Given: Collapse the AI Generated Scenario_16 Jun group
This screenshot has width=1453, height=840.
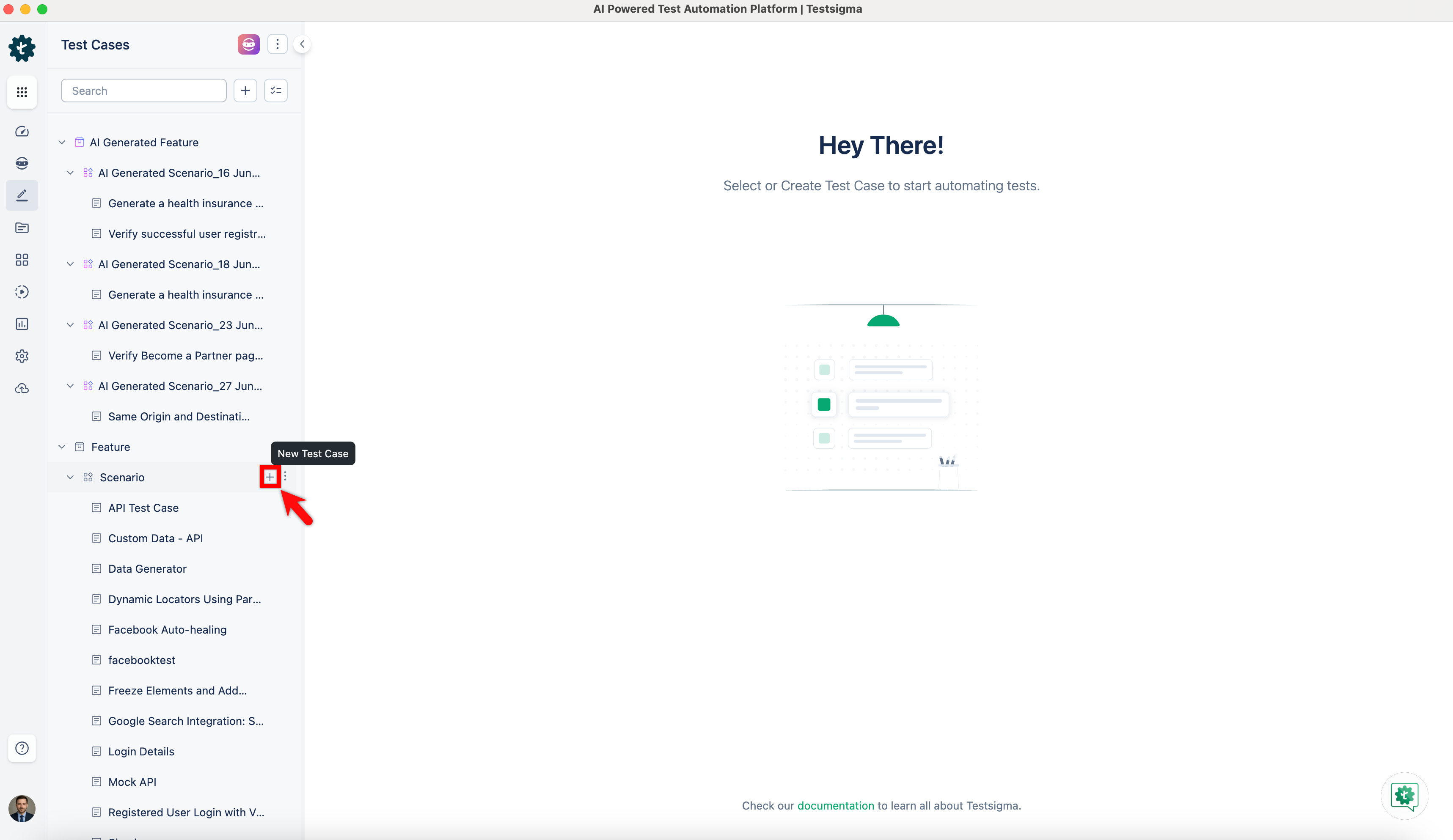Looking at the screenshot, I should [x=70, y=173].
